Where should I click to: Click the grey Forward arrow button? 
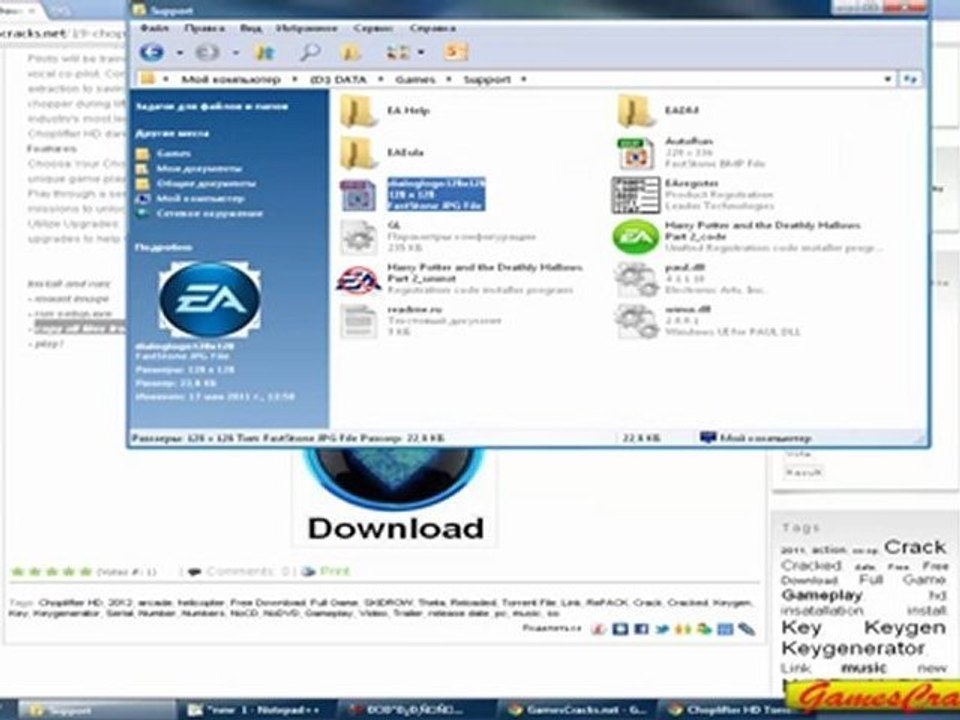tap(207, 53)
